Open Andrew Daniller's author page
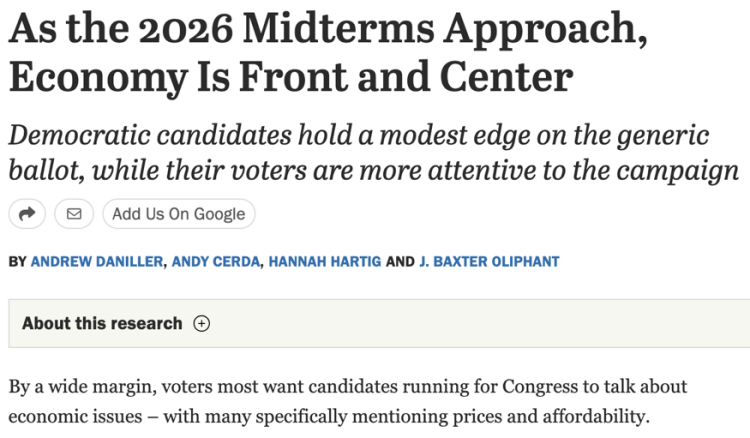Viewport: 750px width, 438px height. (97, 262)
